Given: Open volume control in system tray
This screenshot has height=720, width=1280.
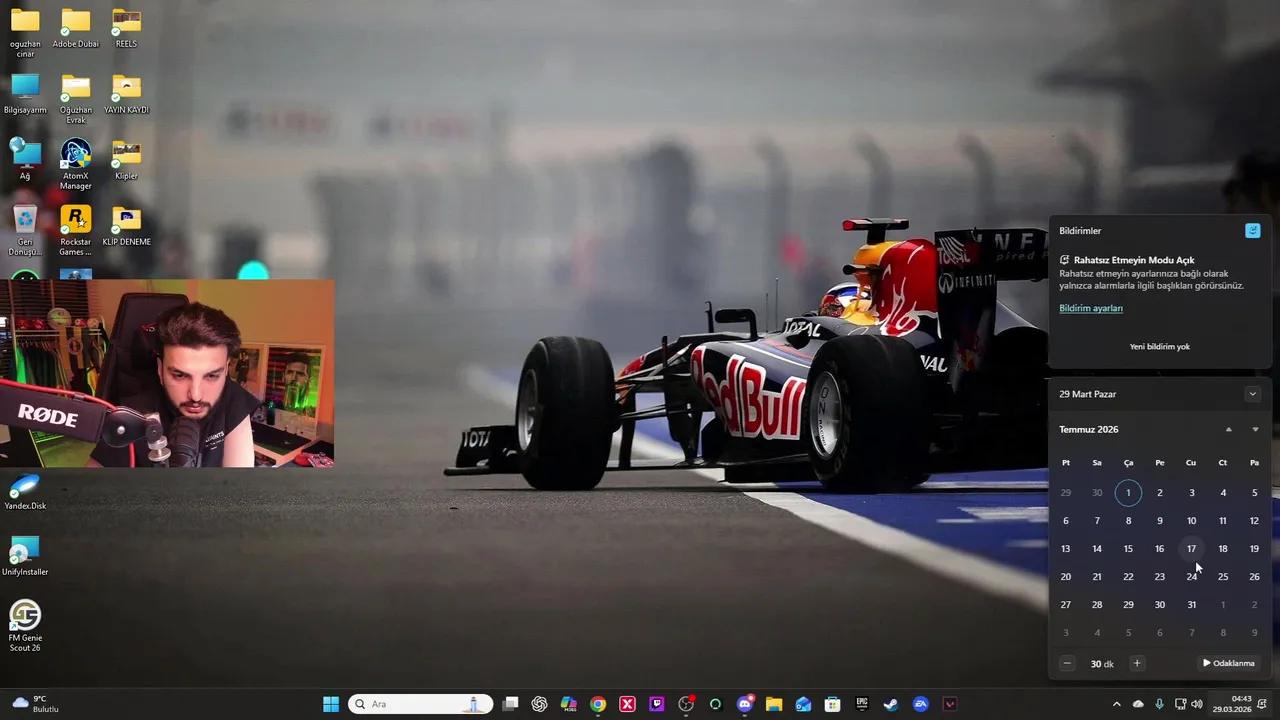Looking at the screenshot, I should 1197,704.
